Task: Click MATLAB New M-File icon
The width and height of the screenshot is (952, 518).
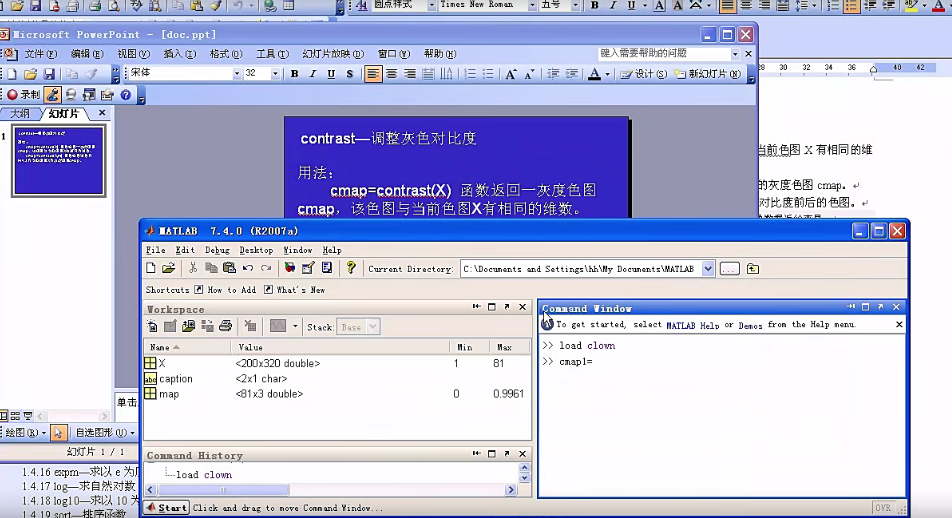Action: coord(151,268)
